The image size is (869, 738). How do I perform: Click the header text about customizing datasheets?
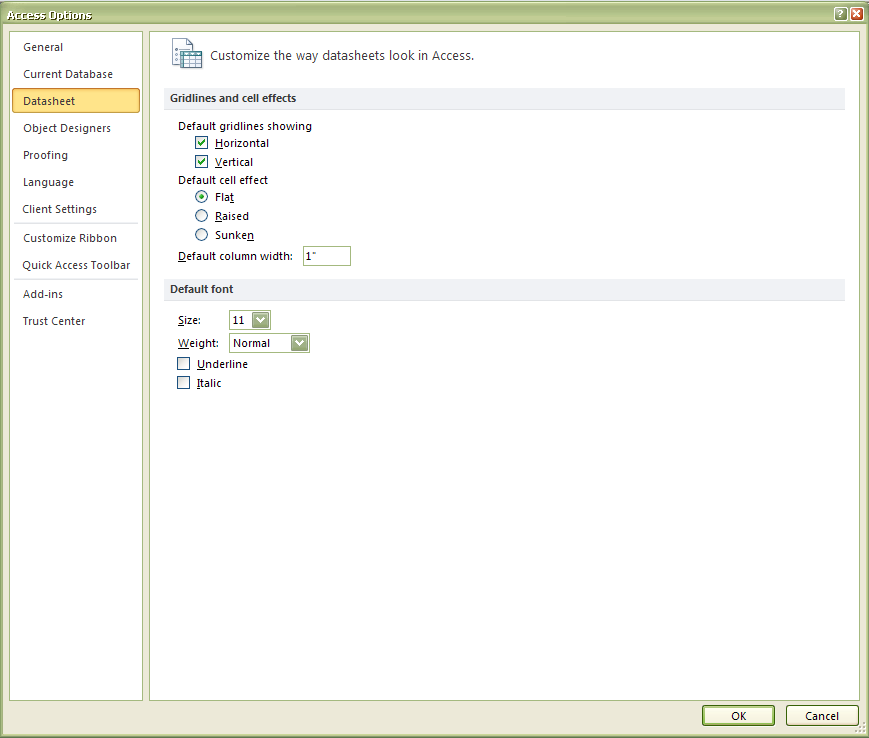342,55
